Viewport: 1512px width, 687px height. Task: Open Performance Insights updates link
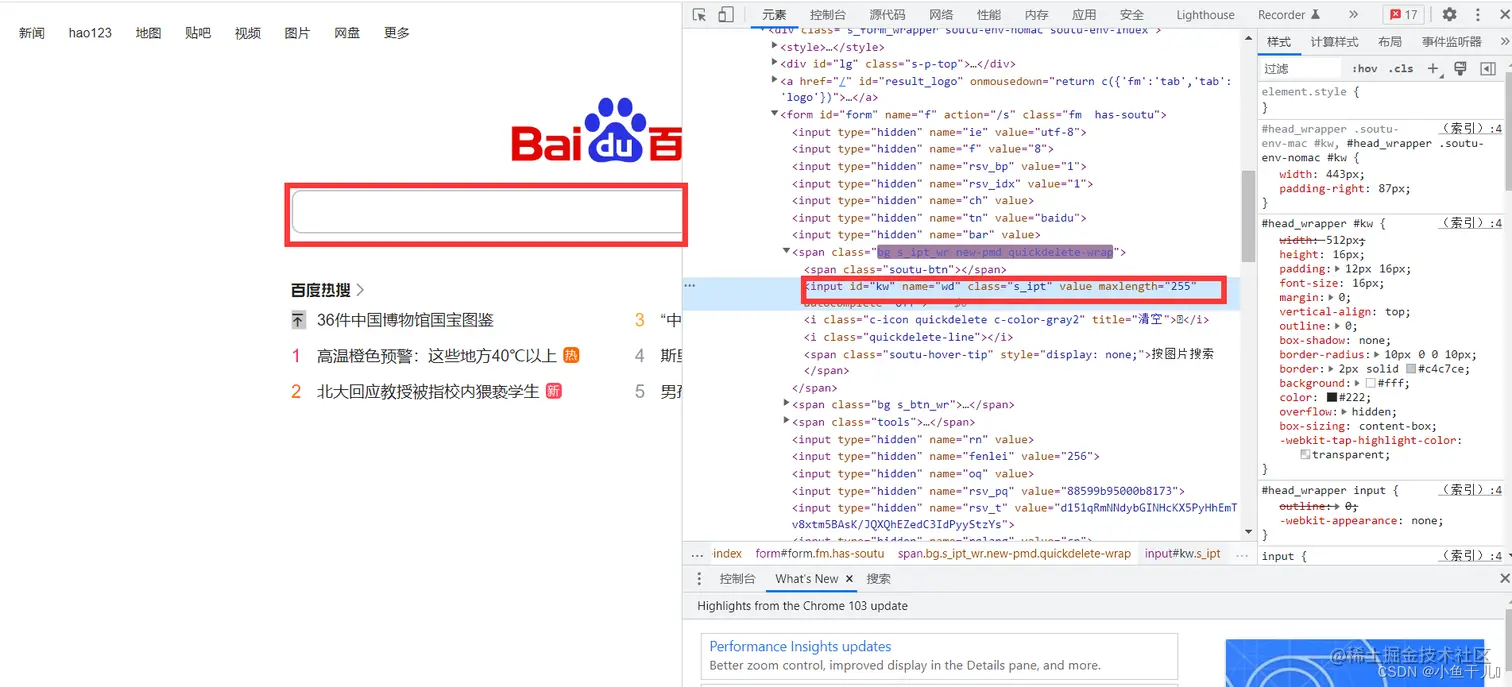800,647
